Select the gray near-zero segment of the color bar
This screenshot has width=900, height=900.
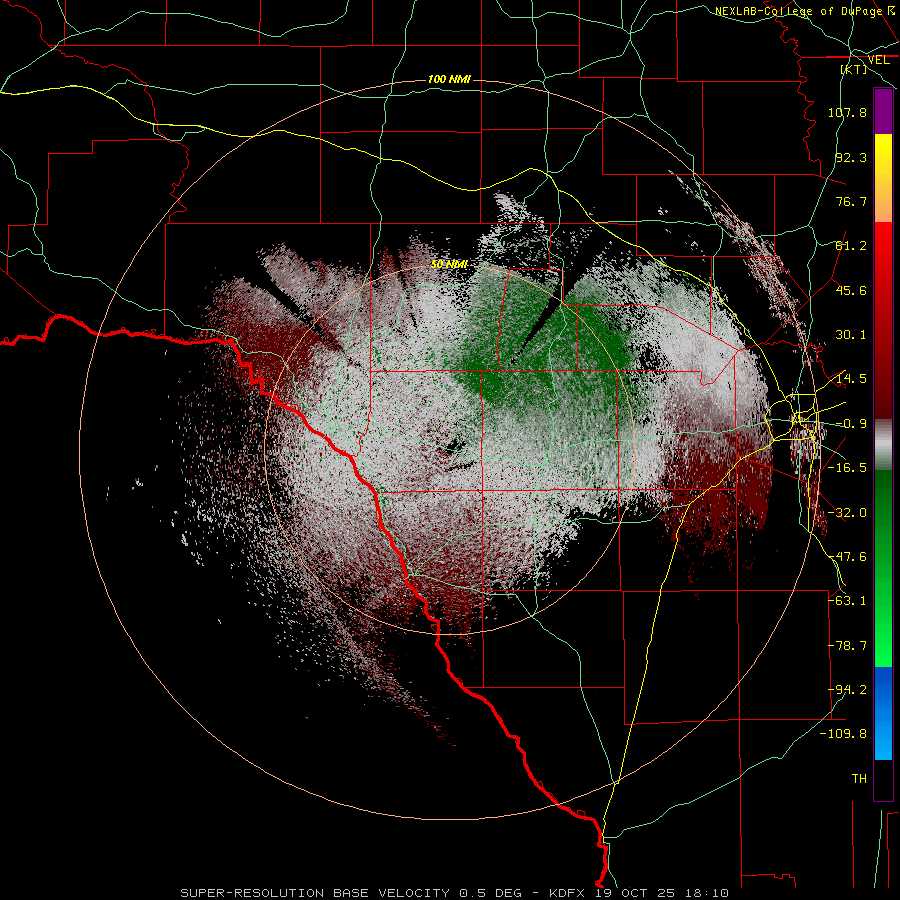pos(883,445)
